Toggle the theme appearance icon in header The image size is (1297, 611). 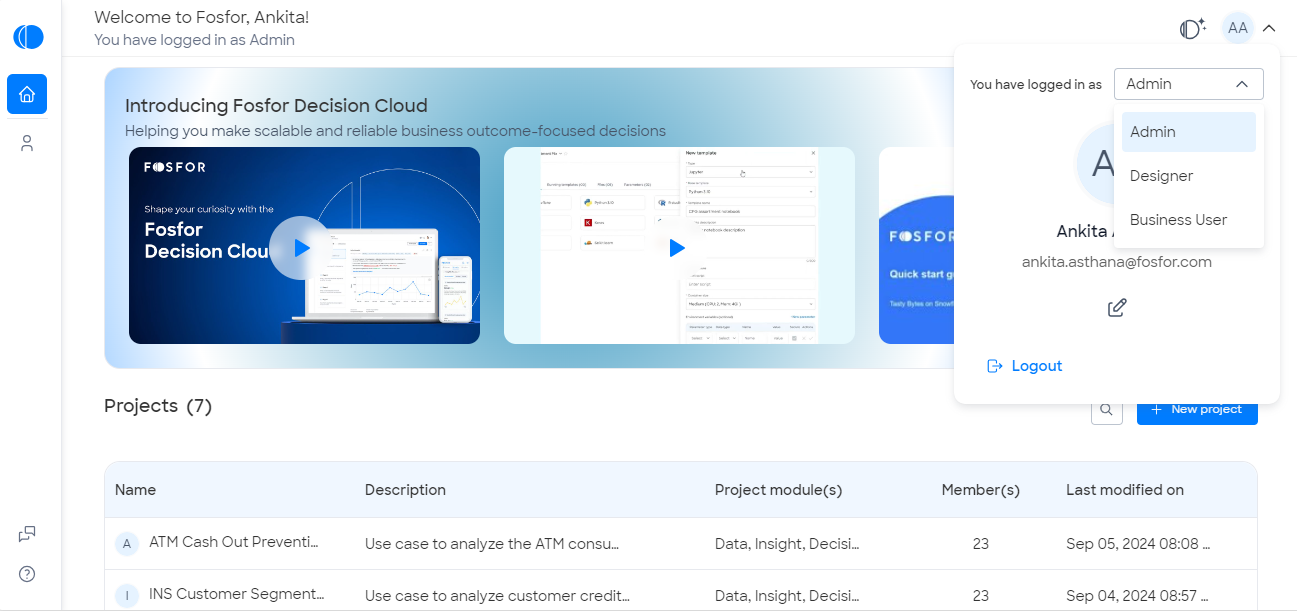click(x=1192, y=28)
